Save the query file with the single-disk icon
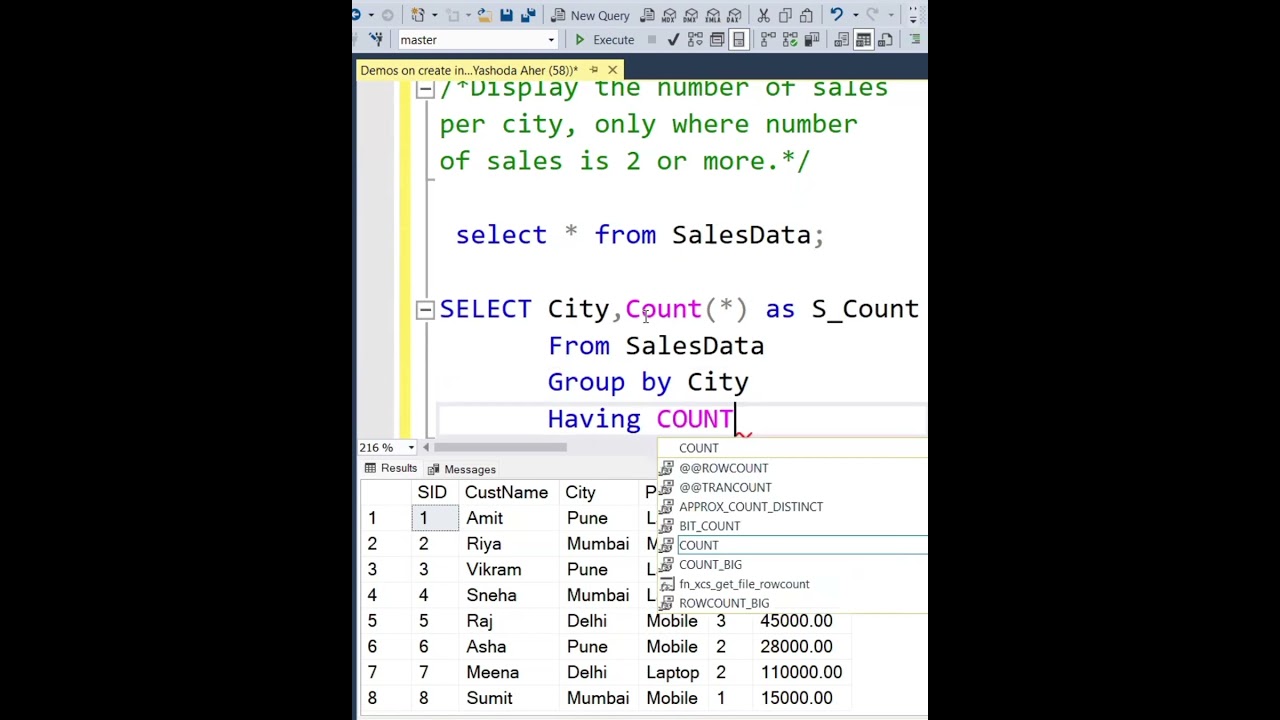Viewport: 1280px width, 720px height. coord(506,15)
